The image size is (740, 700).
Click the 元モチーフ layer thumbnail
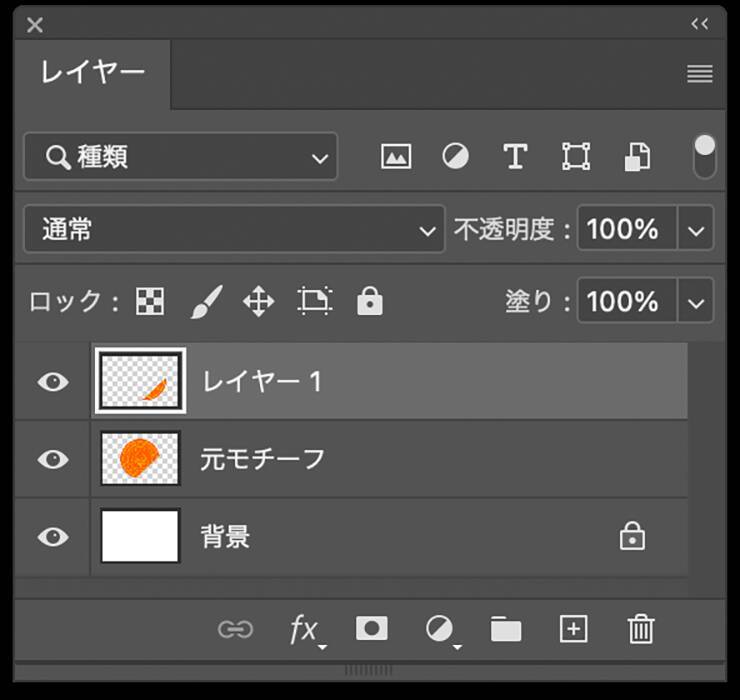(x=140, y=459)
